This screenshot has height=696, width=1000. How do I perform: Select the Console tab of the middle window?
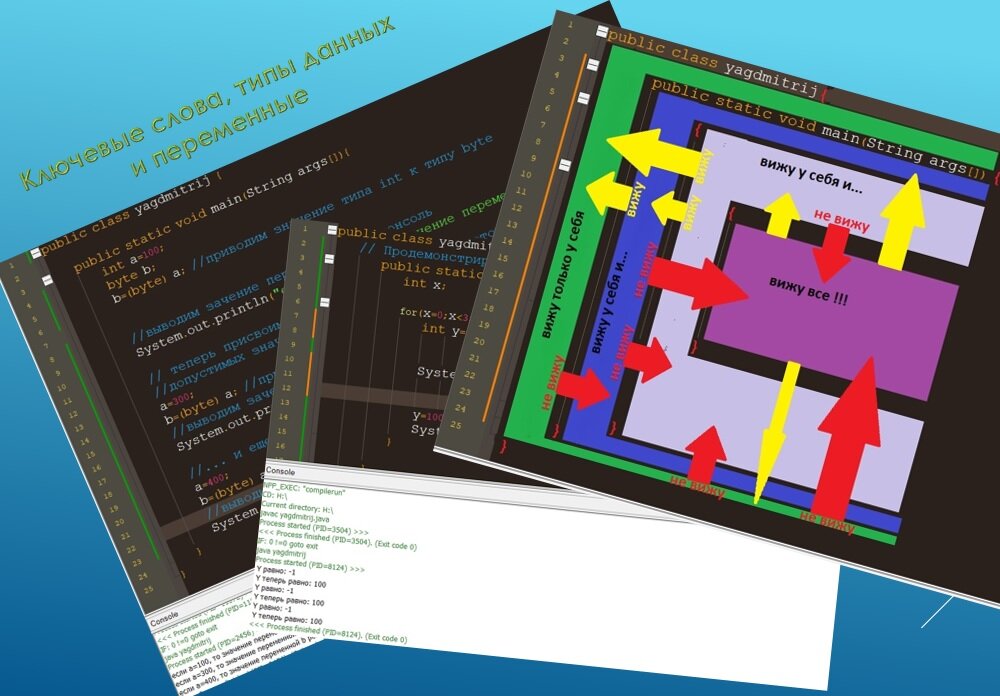click(x=280, y=471)
